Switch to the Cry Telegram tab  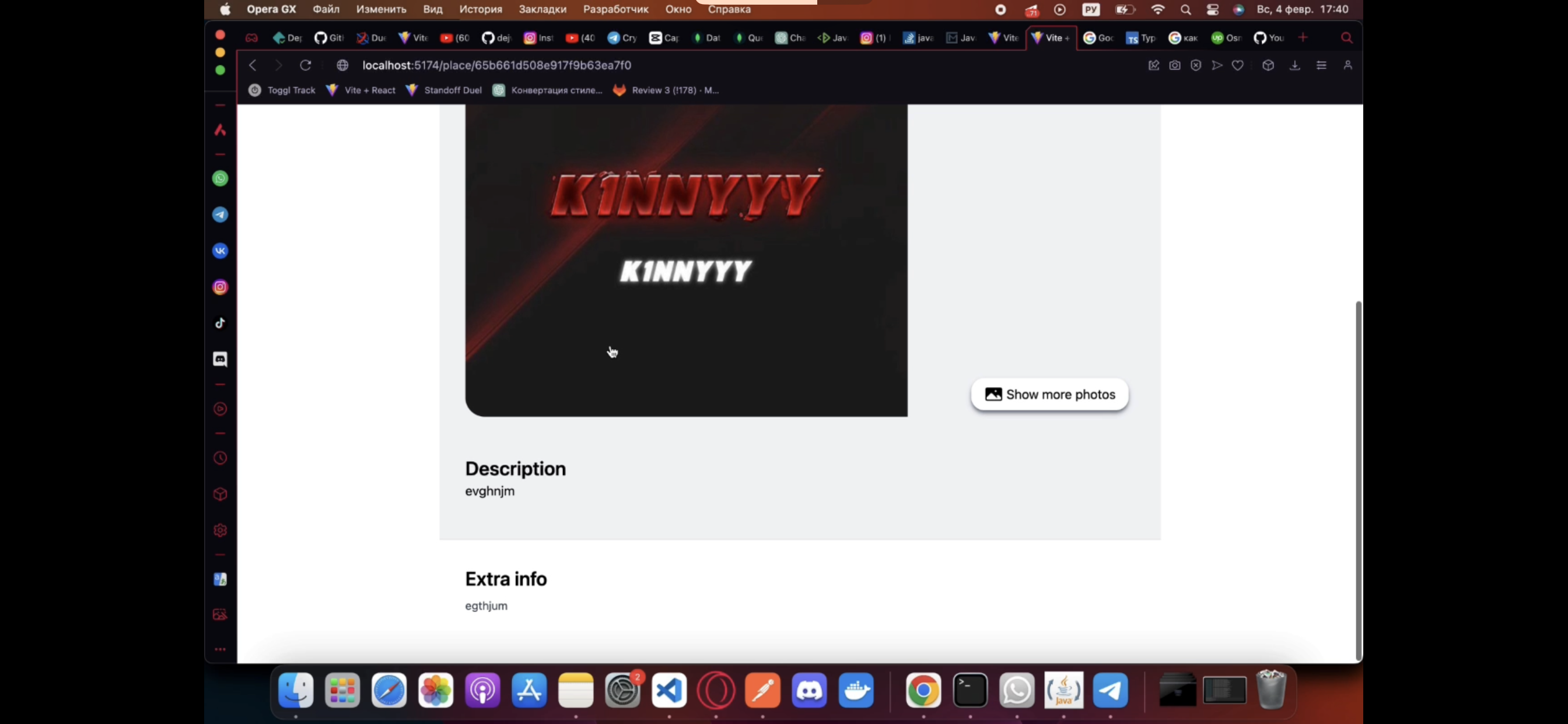point(622,38)
